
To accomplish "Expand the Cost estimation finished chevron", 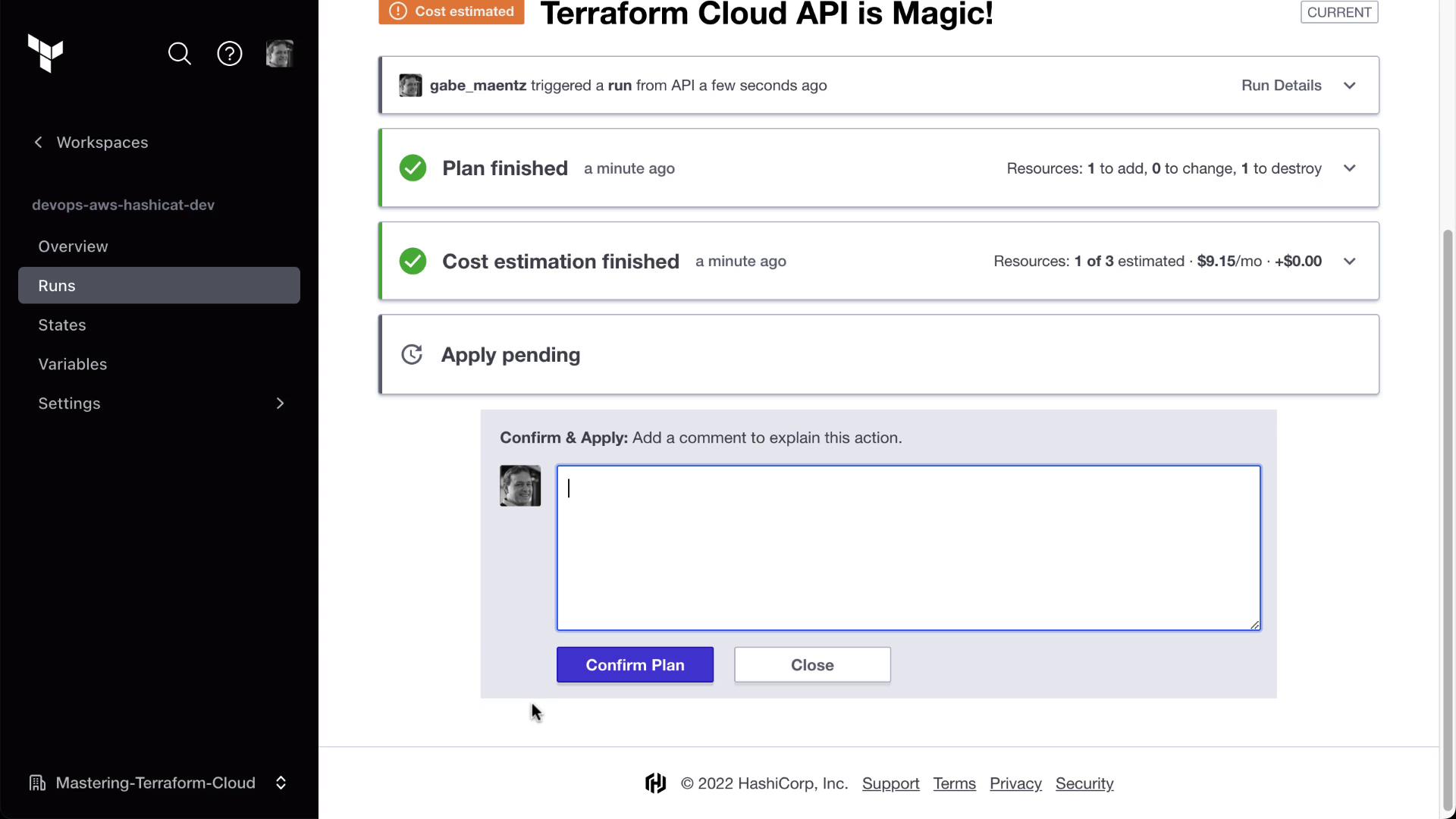I will [x=1350, y=262].
